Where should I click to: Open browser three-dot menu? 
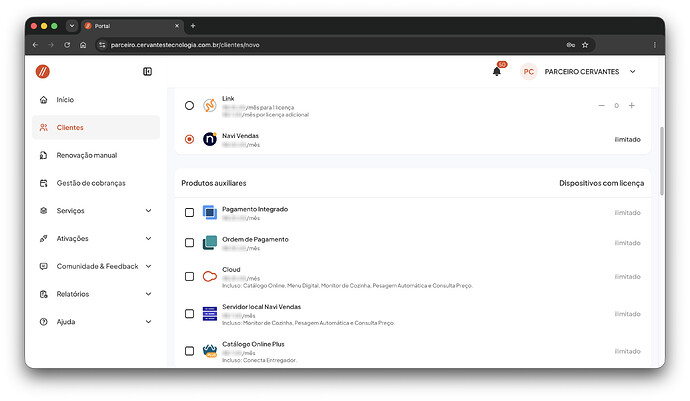point(654,45)
